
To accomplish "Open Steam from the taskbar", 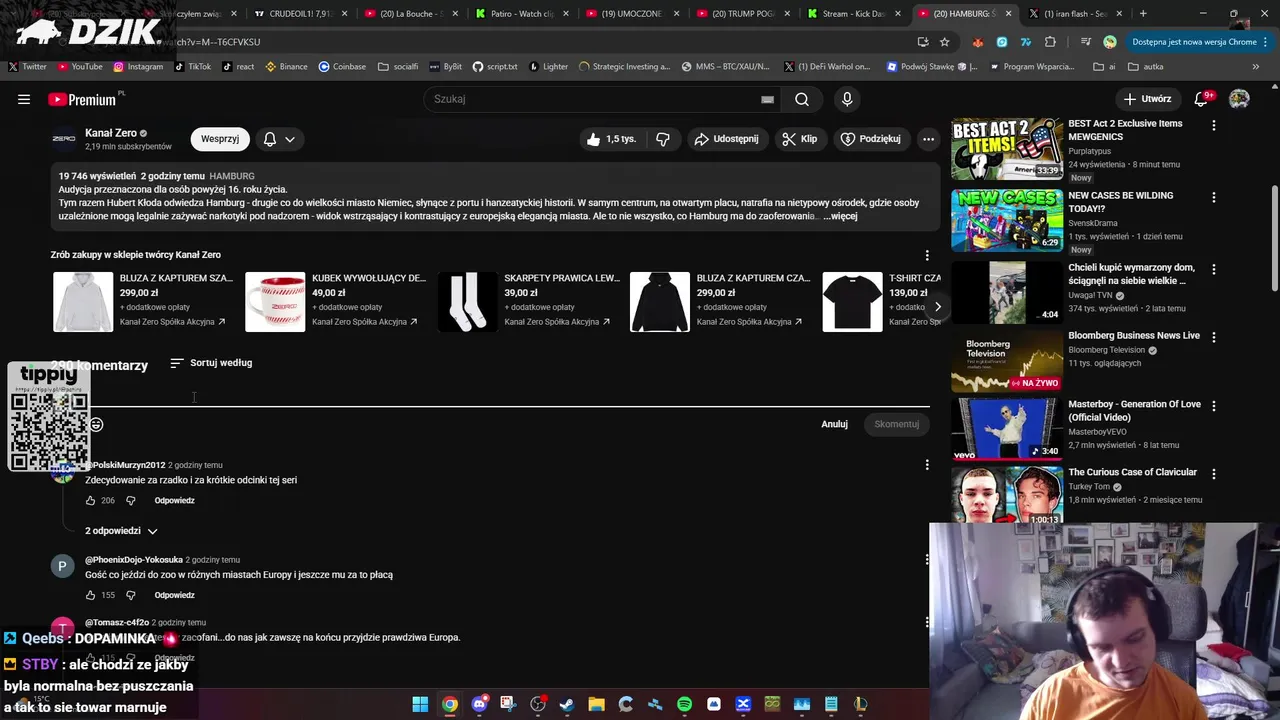I will pyautogui.click(x=567, y=704).
